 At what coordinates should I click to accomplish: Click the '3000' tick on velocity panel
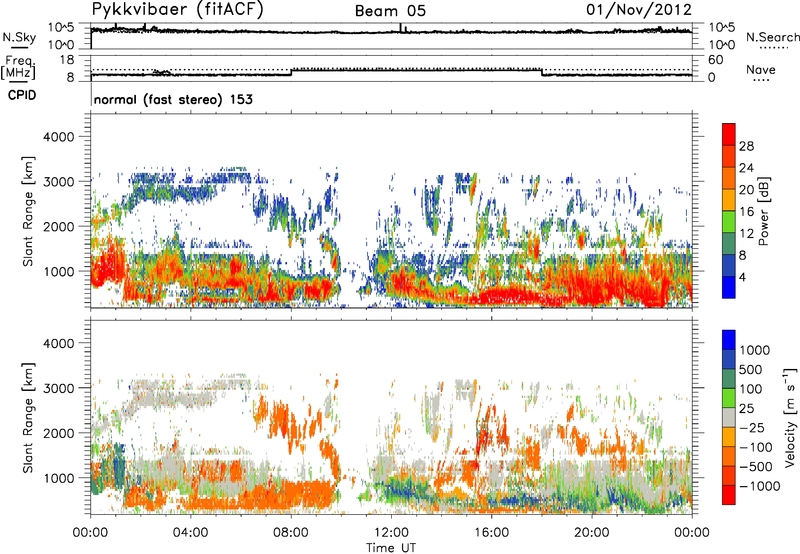click(58, 388)
